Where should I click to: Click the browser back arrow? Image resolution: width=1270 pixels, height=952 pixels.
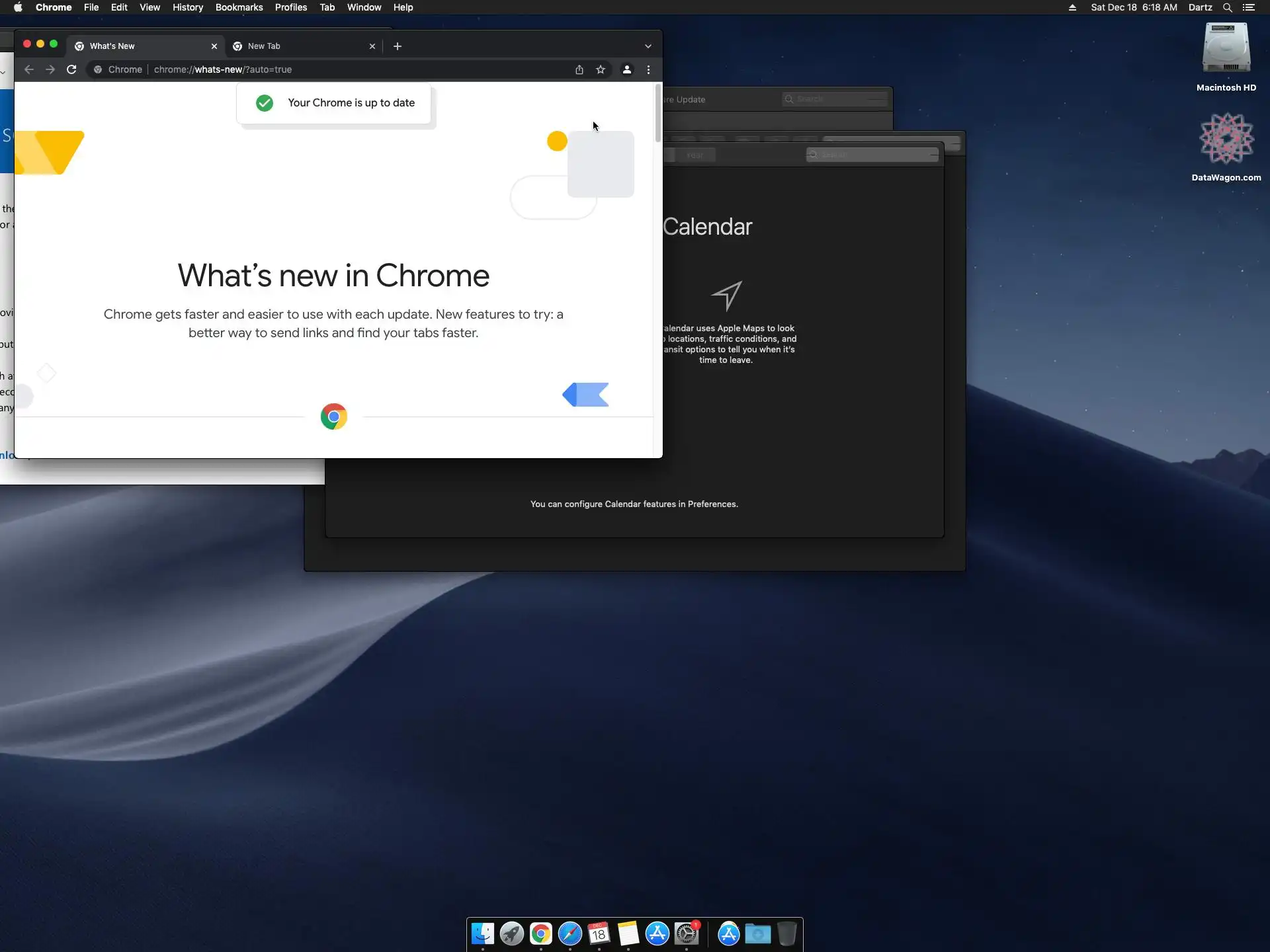pos(29,69)
